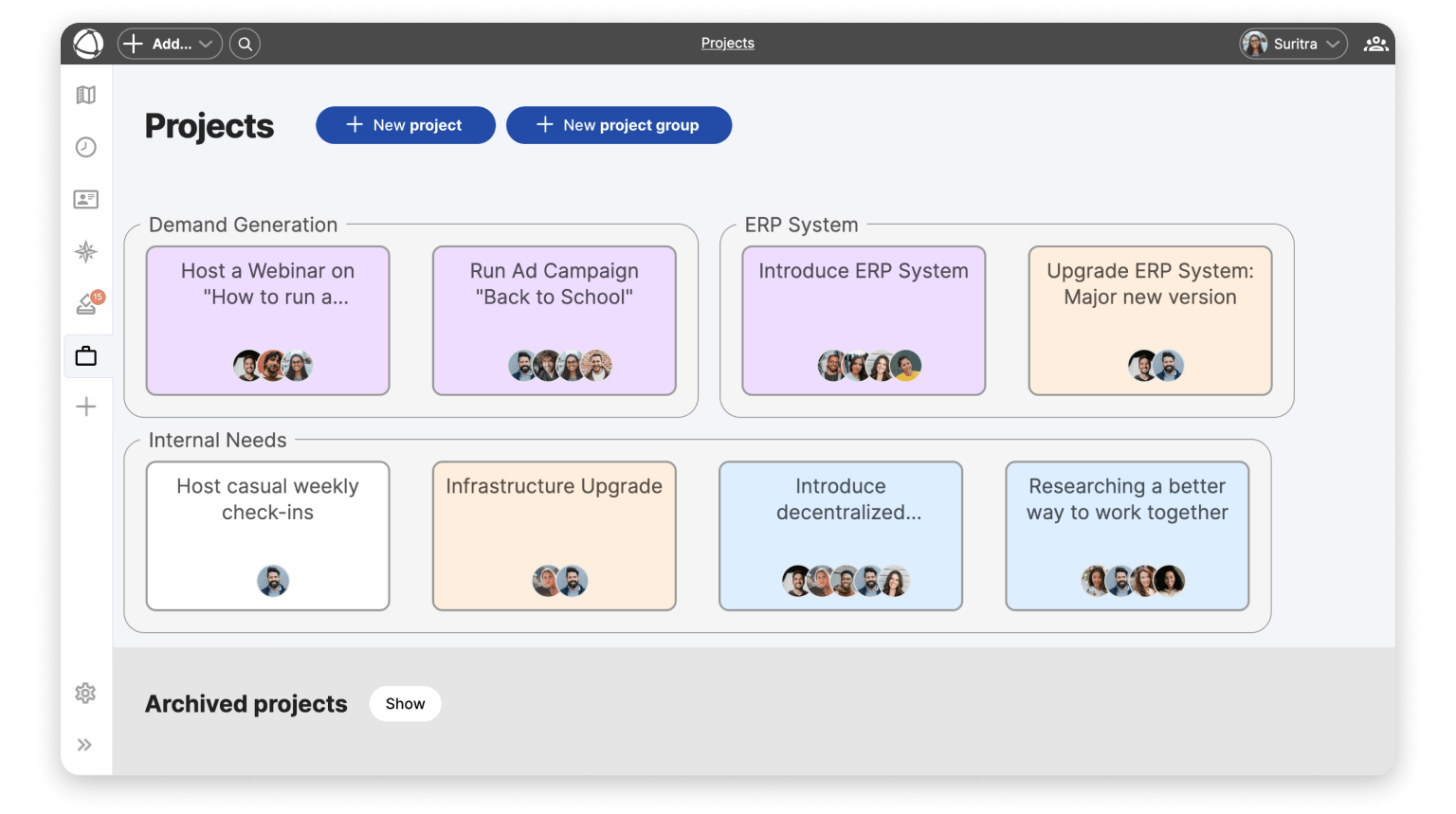Screen dimensions: 1456x814
Task: Open the Suritra user dropdown
Action: coord(1293,44)
